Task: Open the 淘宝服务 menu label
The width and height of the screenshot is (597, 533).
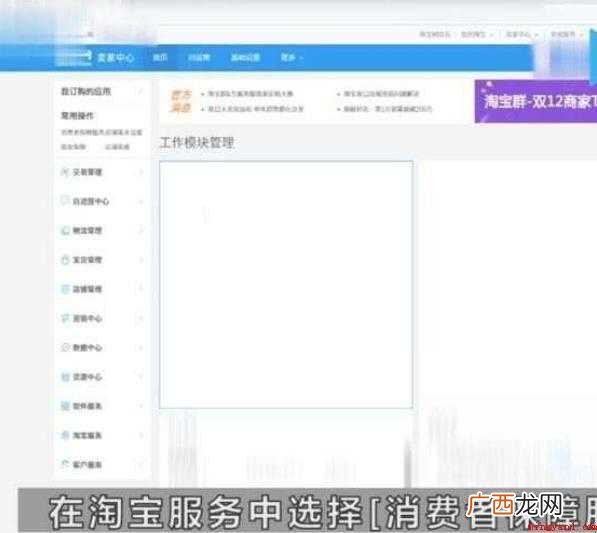Action: click(x=87, y=435)
